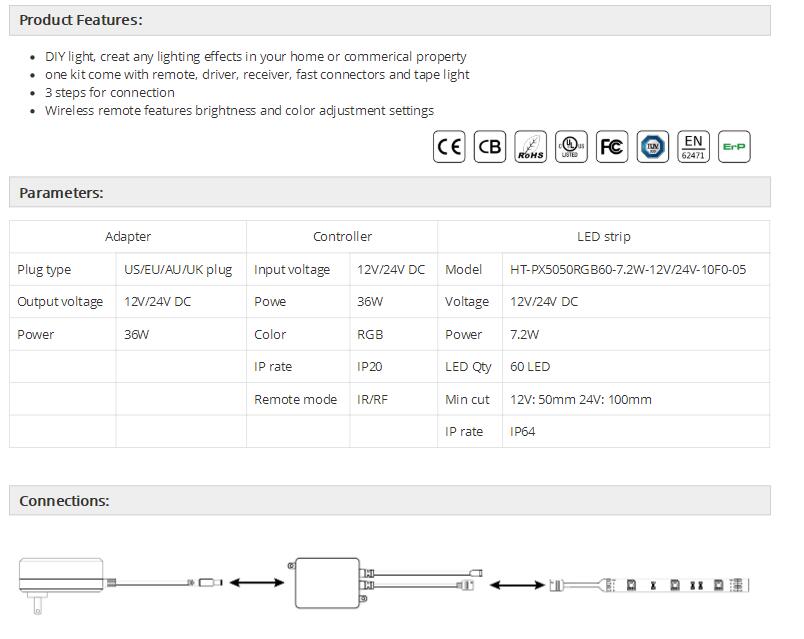Click the FCC certification logo
This screenshot has height=639, width=804.
(x=611, y=147)
